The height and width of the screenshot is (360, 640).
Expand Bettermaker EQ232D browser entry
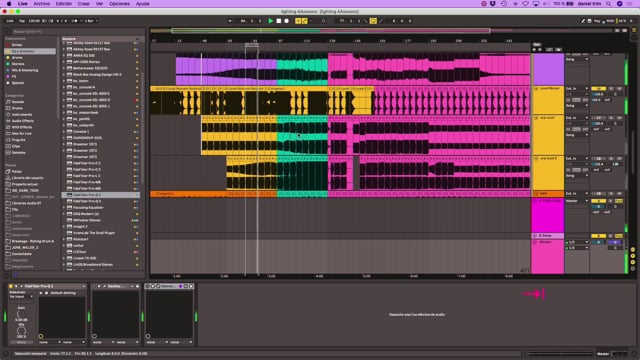click(x=64, y=68)
